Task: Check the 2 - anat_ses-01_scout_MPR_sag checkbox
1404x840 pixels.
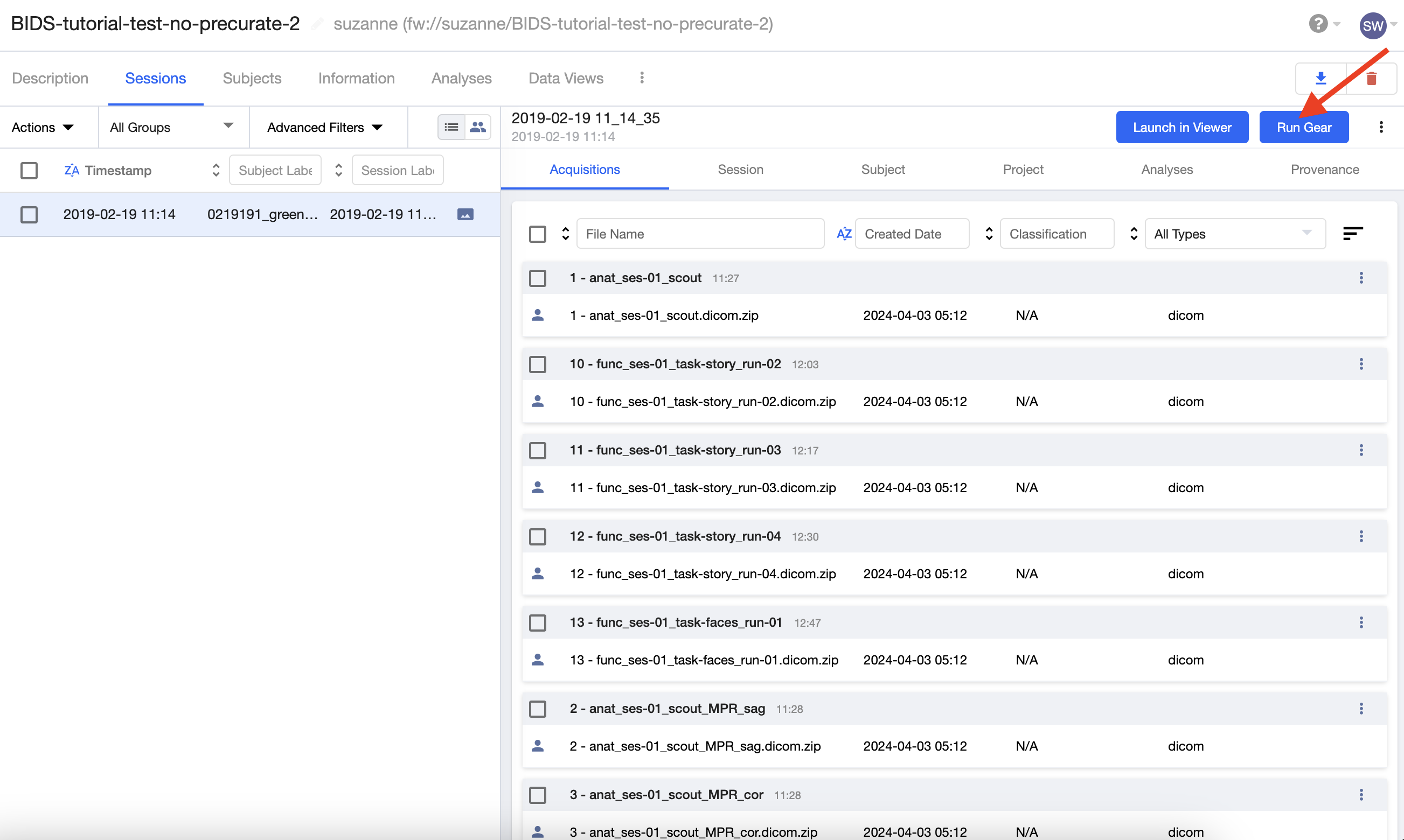Action: point(537,709)
